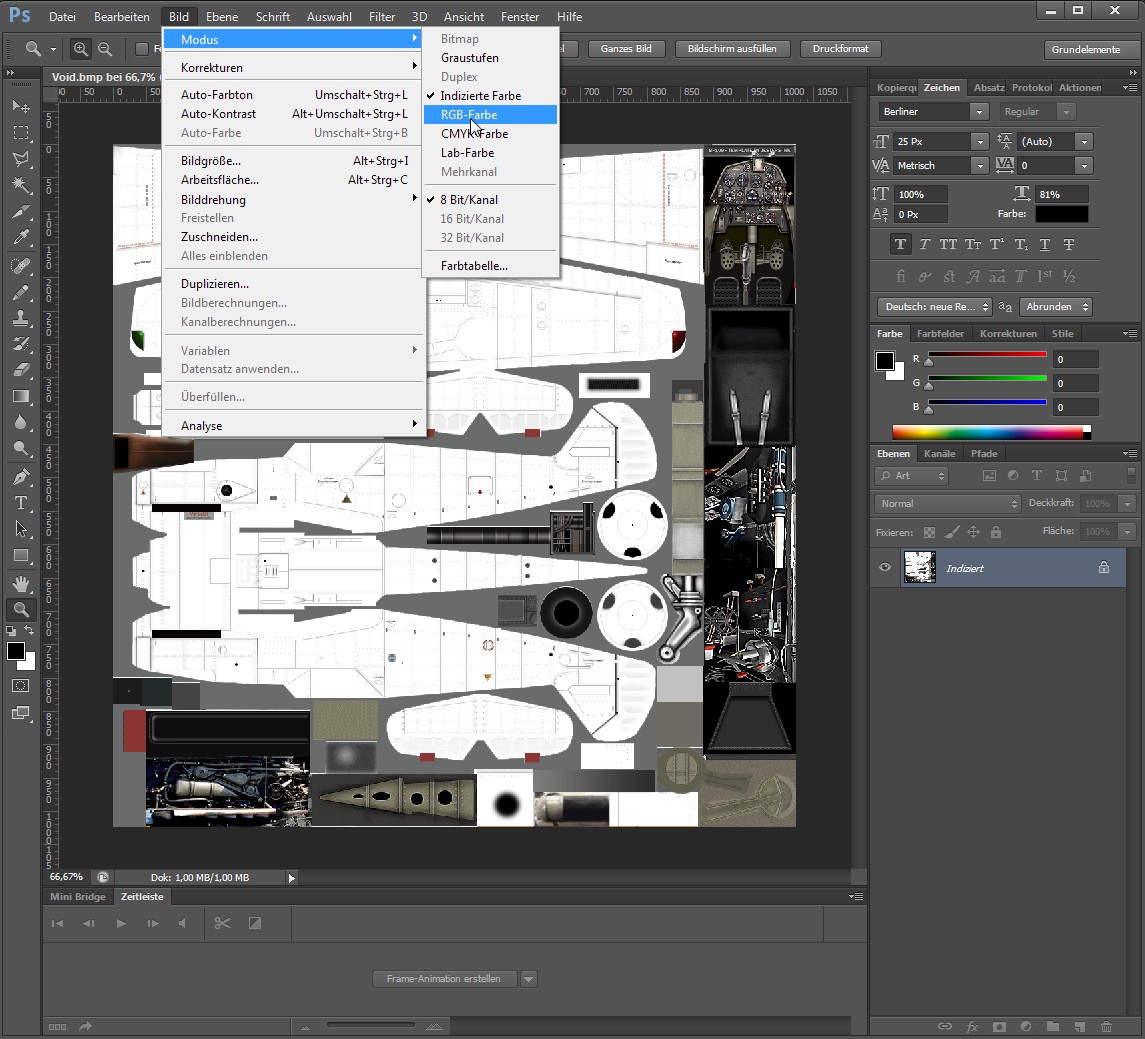This screenshot has height=1039, width=1145.
Task: Choose RGB-Farbe from the Modus submenu
Action: [469, 115]
